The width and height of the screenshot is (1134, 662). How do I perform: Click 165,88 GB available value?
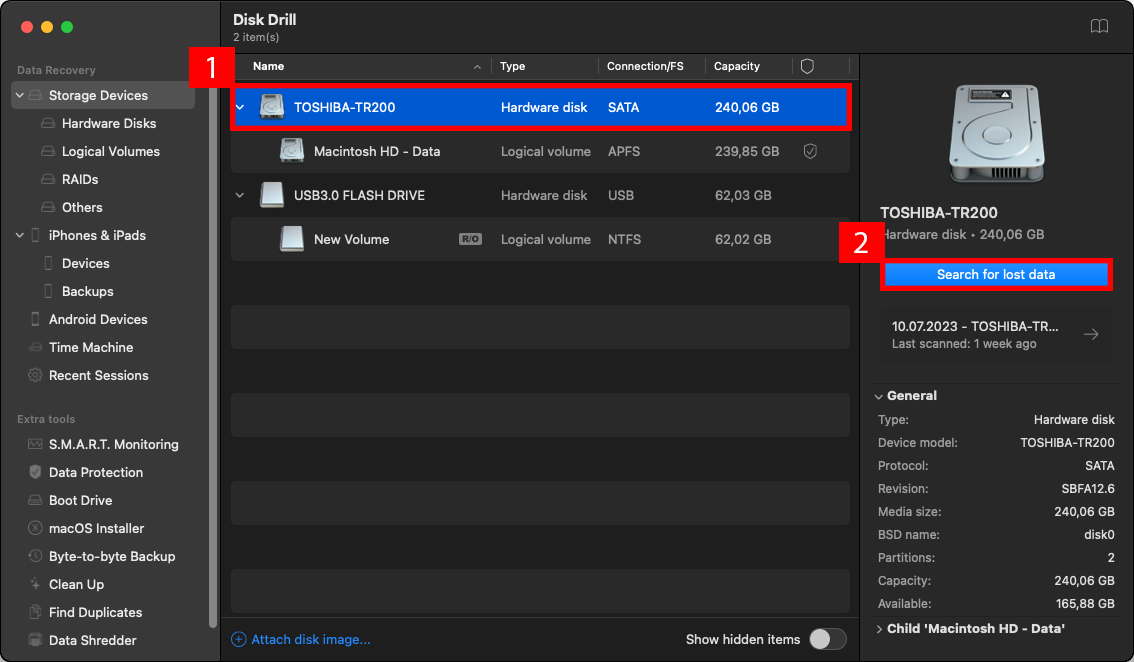[1085, 603]
